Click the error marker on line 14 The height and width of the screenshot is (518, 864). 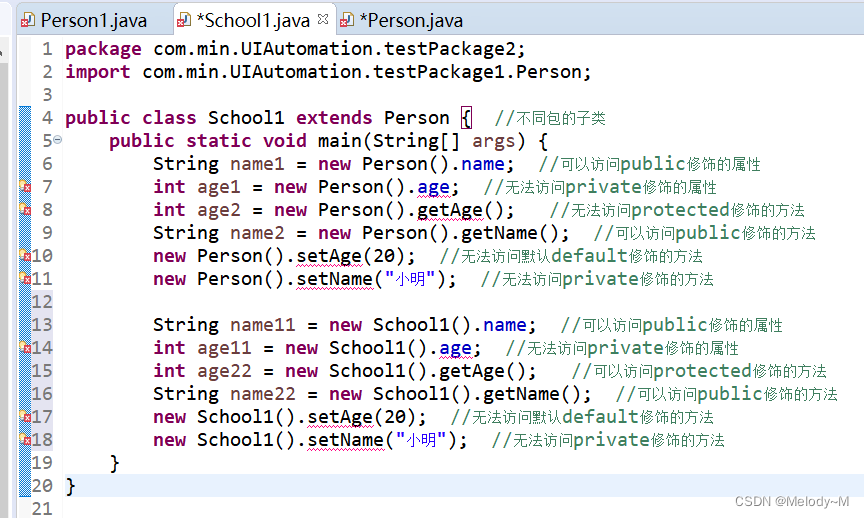click(x=25, y=348)
